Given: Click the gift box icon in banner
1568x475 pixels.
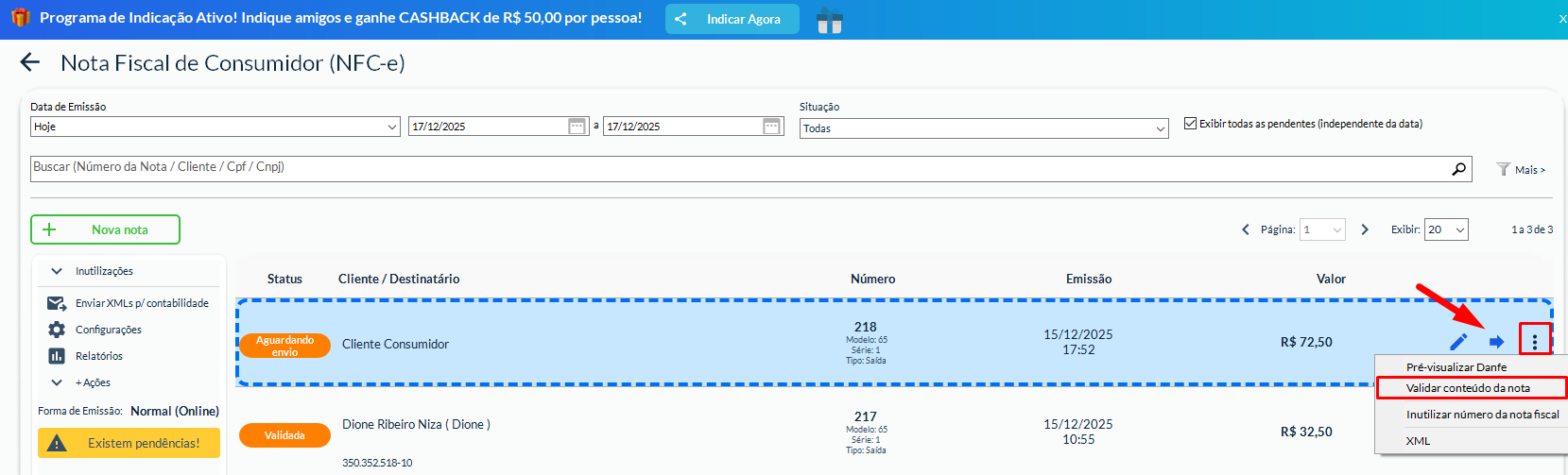Looking at the screenshot, I should [x=829, y=20].
